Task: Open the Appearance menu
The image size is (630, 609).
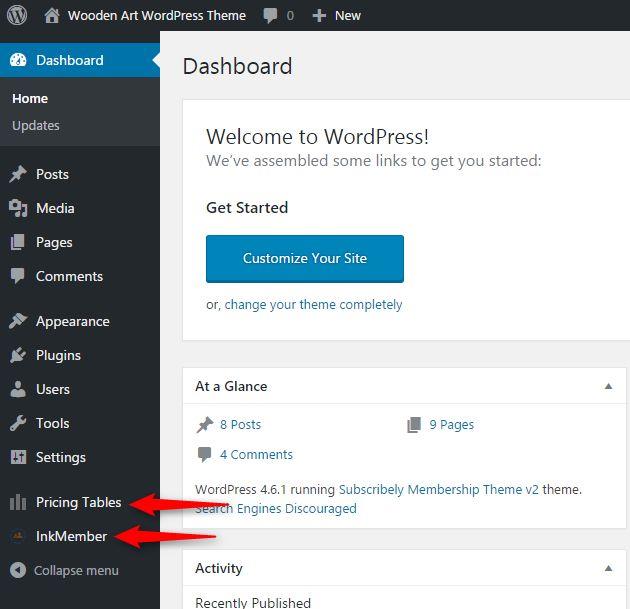Action: pyautogui.click(x=73, y=322)
